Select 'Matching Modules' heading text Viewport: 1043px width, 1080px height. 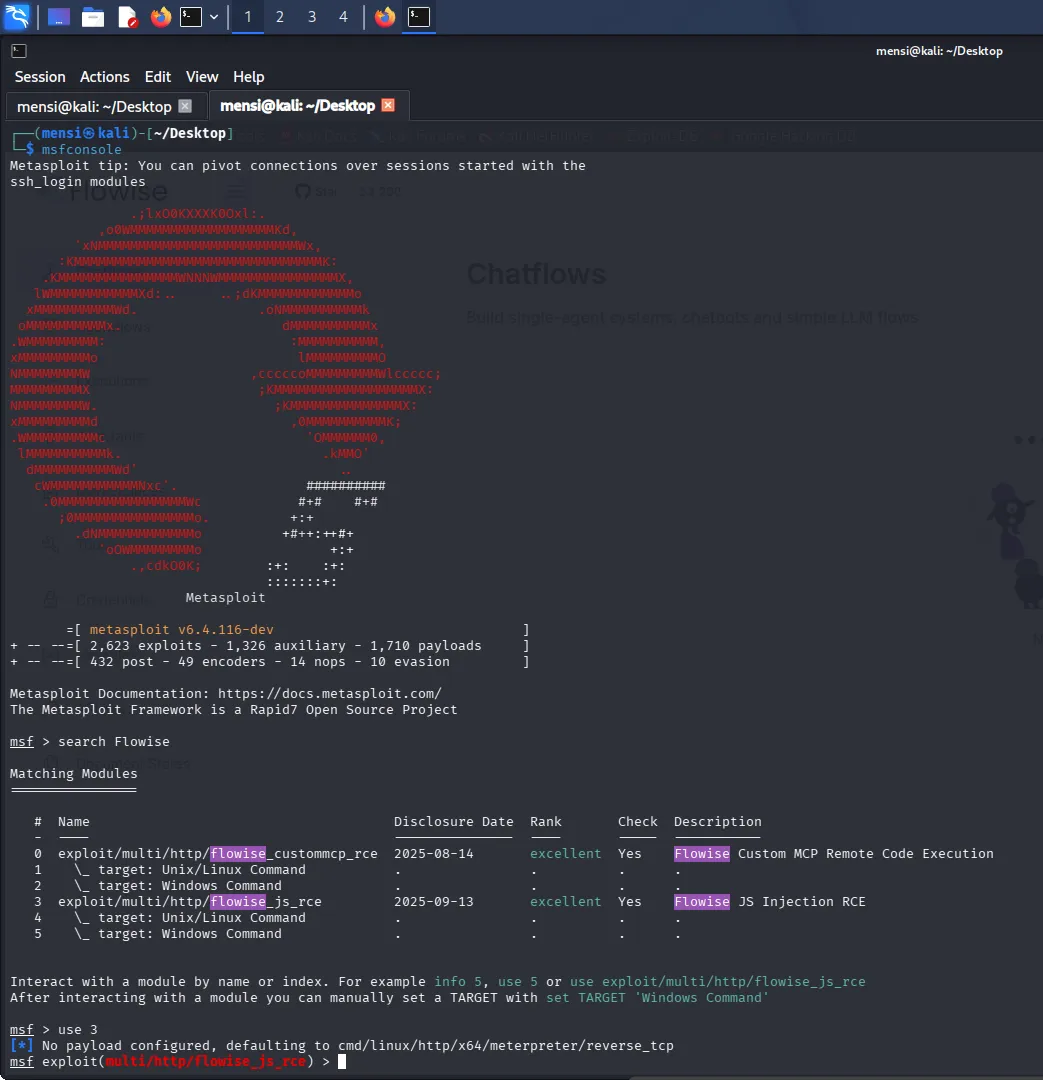click(74, 773)
